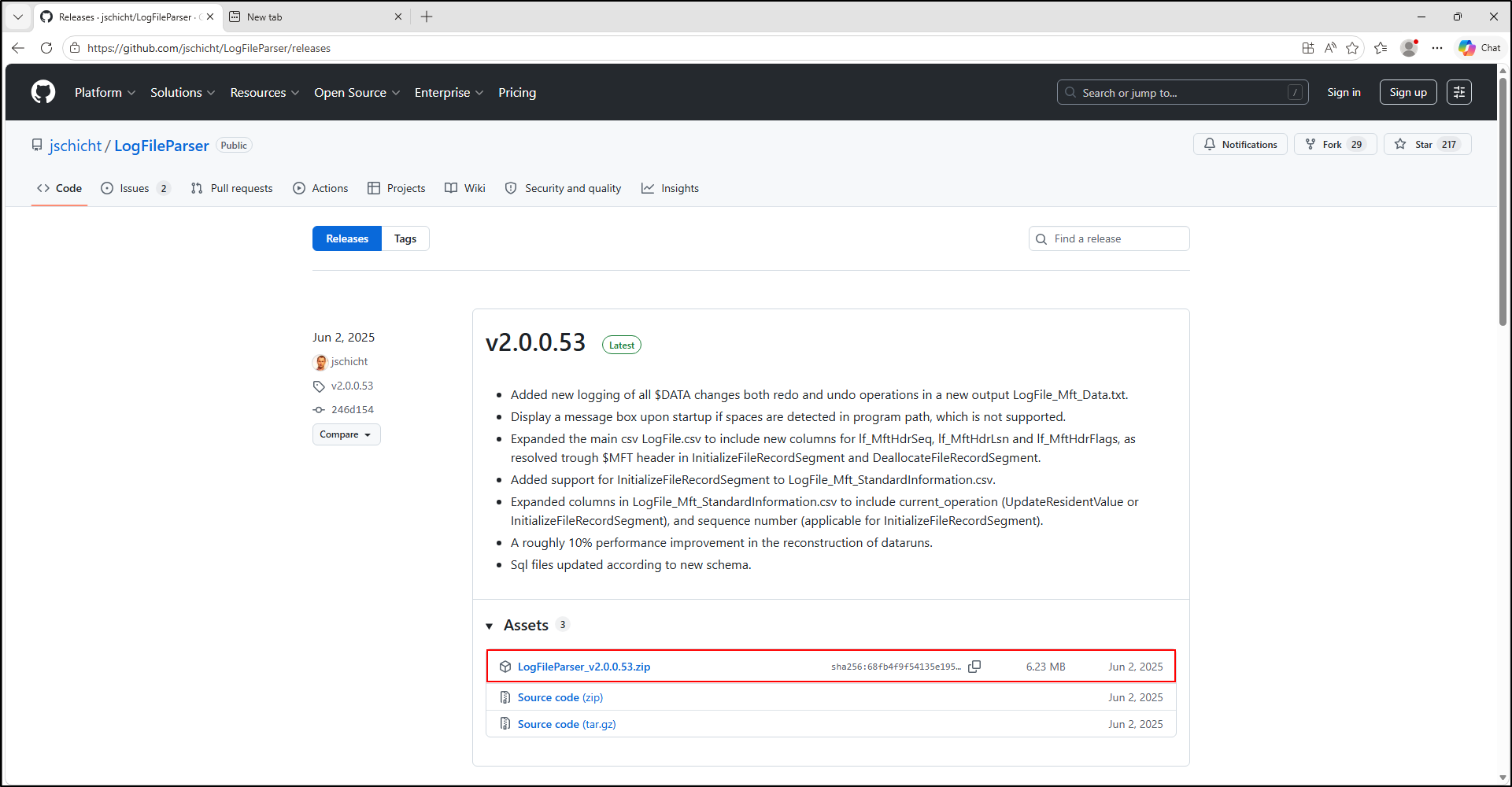1512x787 pixels.
Task: Open appearance settings icon in the GitHub header
Action: click(1459, 92)
